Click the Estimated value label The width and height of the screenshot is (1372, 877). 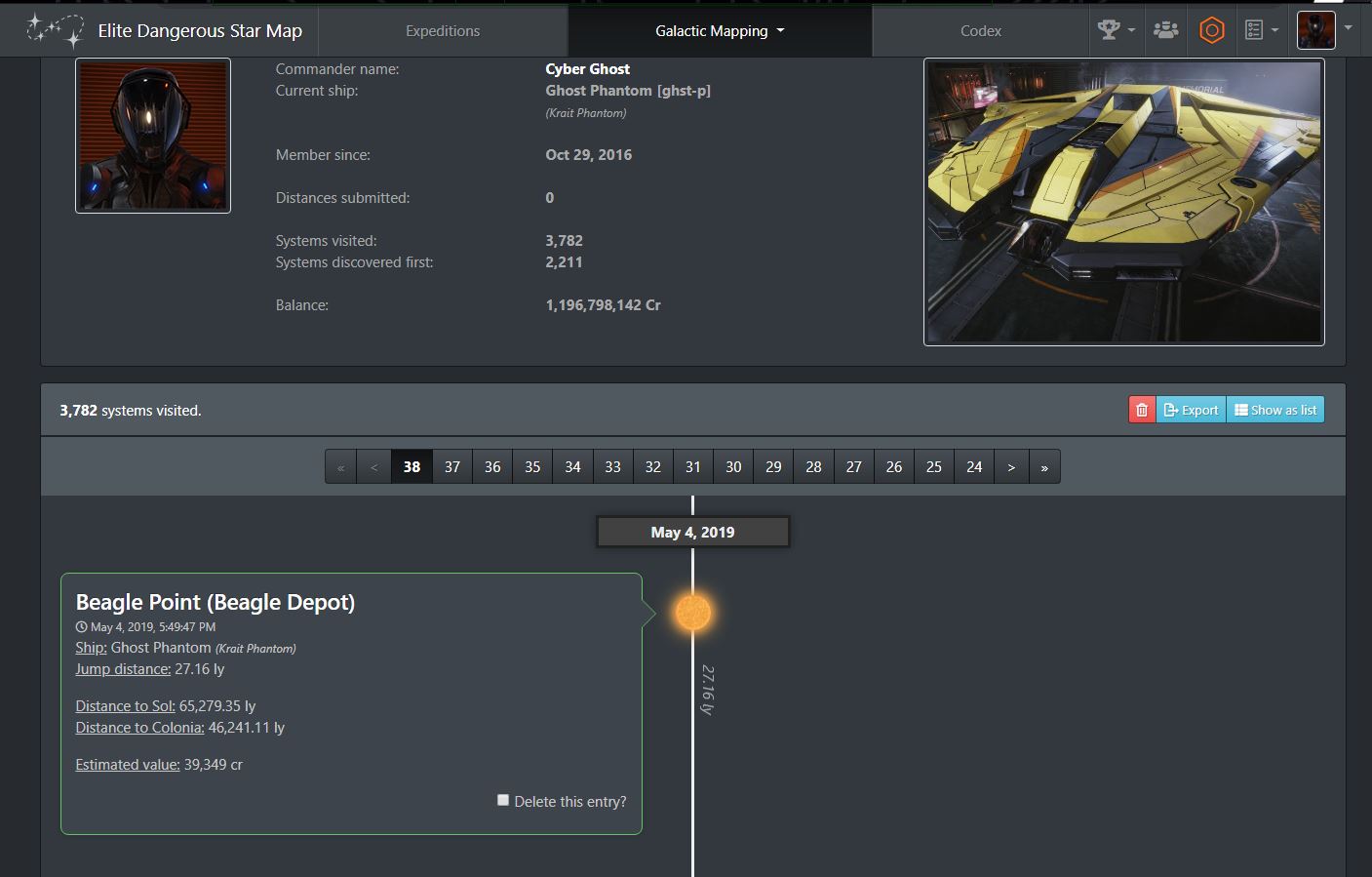tap(128, 764)
